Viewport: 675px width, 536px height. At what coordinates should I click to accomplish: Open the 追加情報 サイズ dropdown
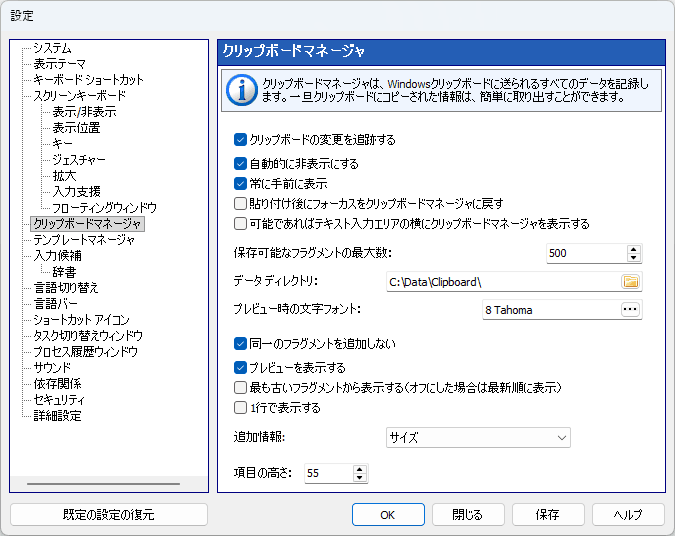[x=478, y=437]
